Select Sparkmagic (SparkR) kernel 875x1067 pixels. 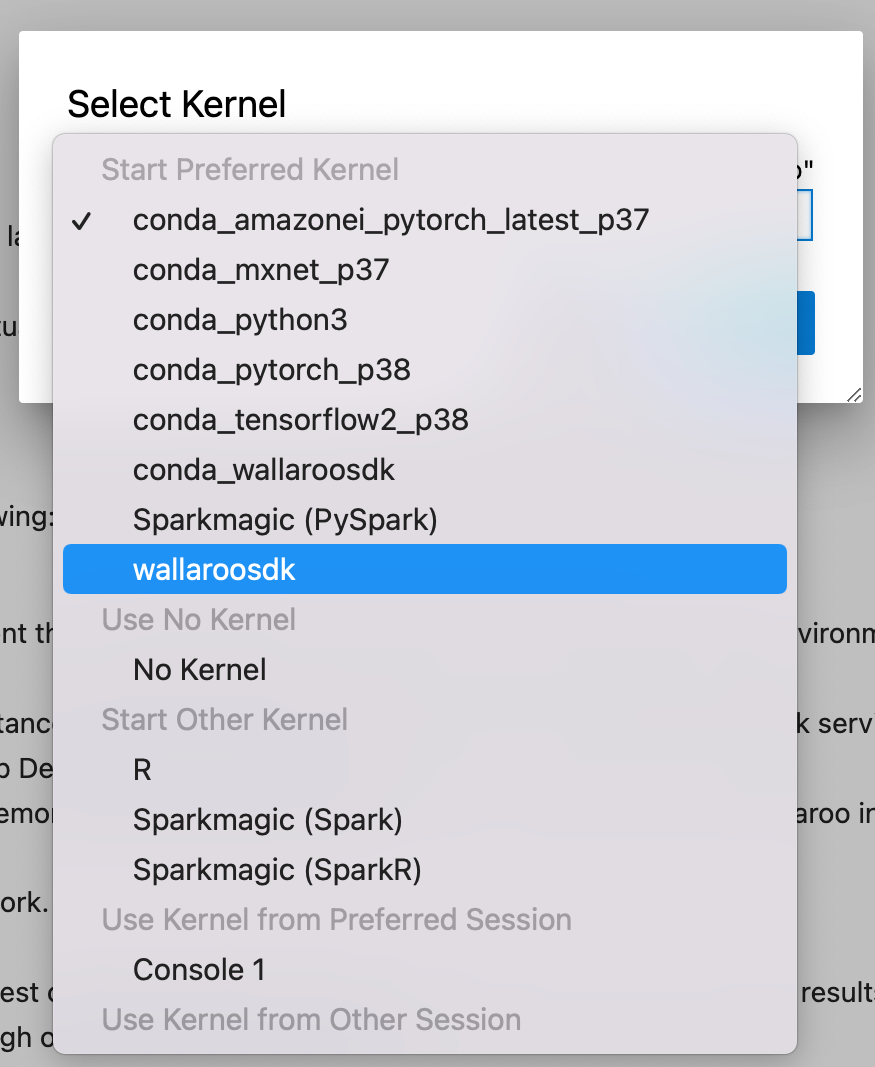click(x=277, y=870)
